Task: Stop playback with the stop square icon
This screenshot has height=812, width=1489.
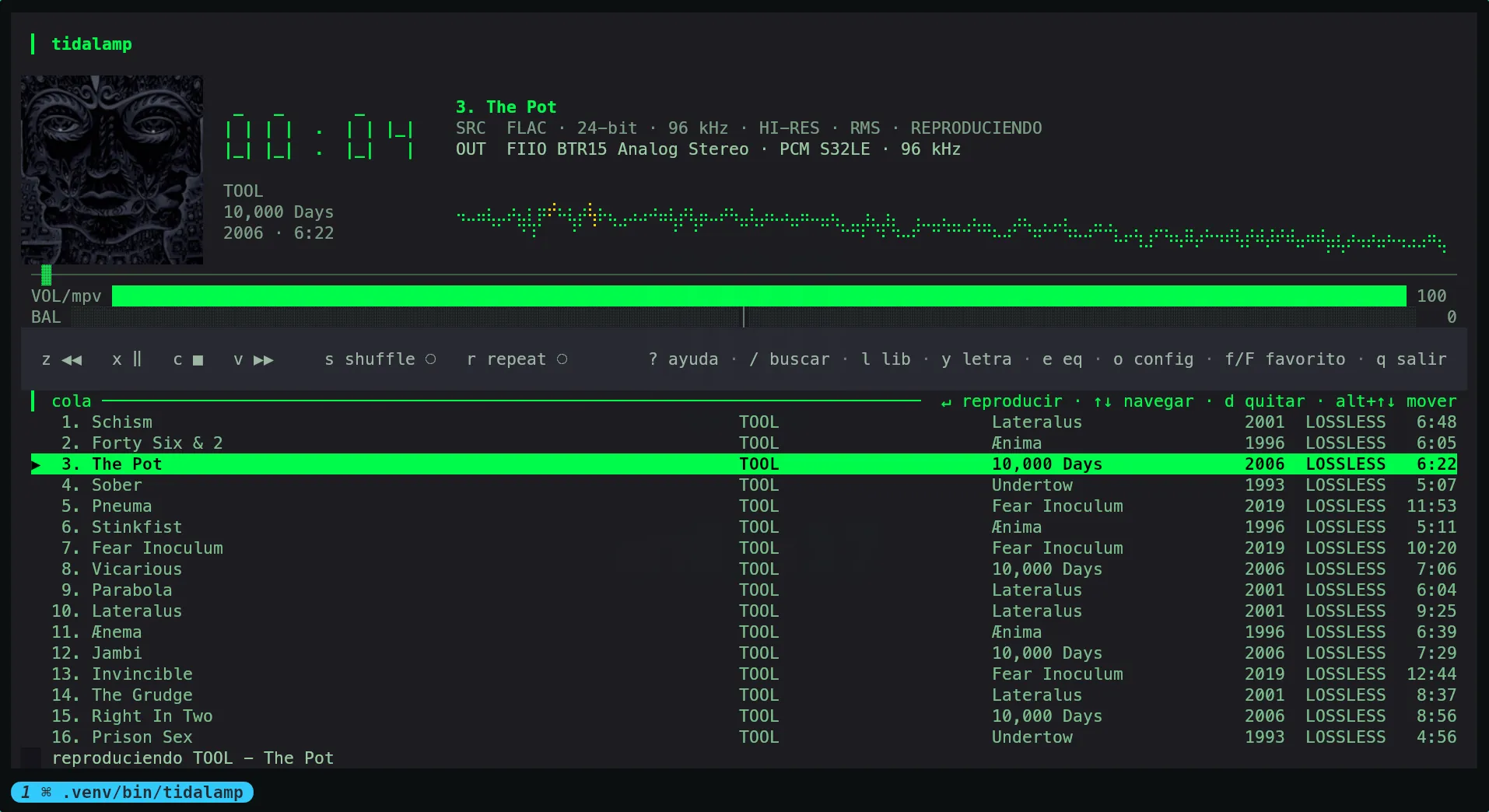Action: click(198, 360)
